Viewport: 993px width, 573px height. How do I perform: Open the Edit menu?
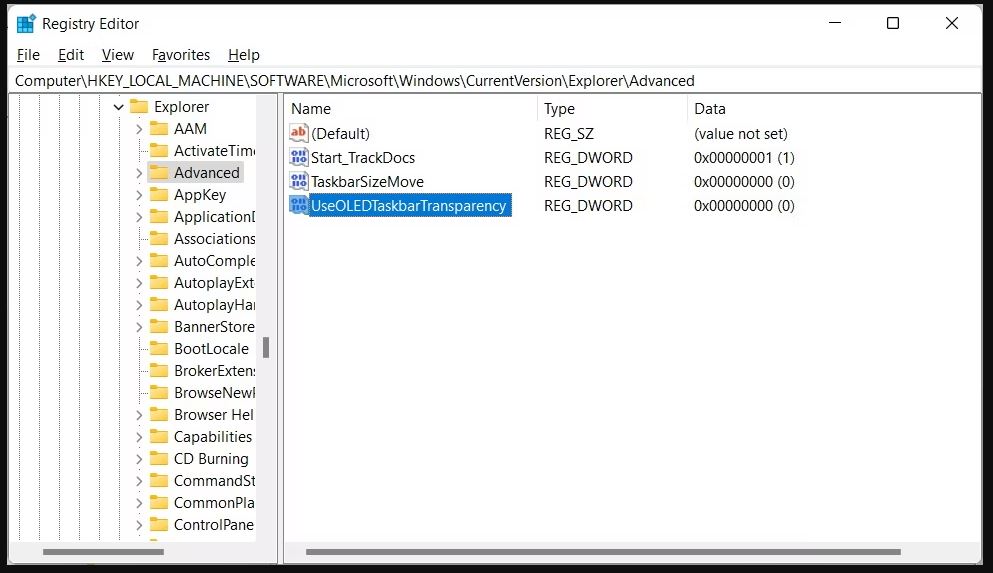coord(71,55)
